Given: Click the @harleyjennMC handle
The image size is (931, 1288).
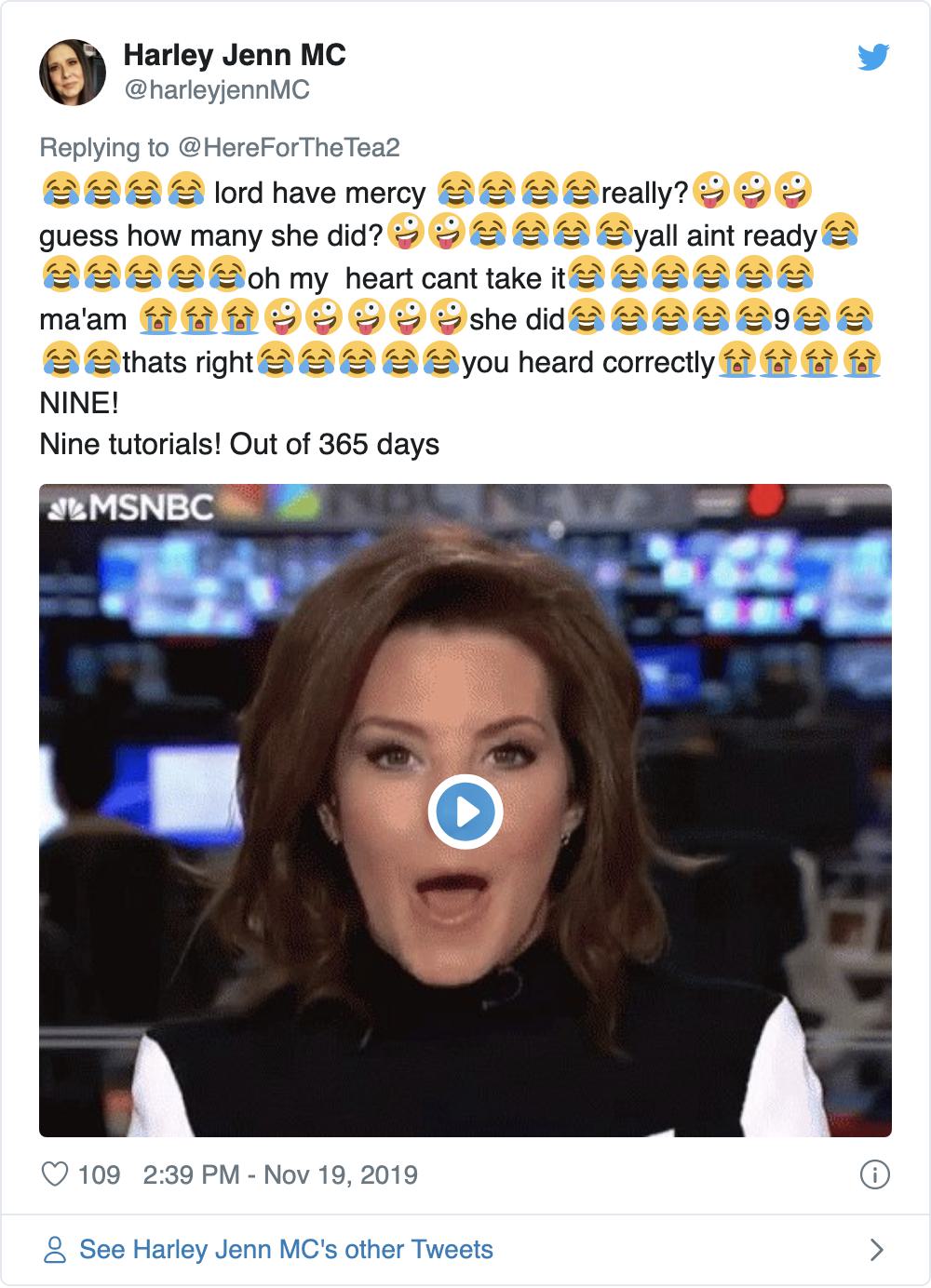Looking at the screenshot, I should click(216, 90).
